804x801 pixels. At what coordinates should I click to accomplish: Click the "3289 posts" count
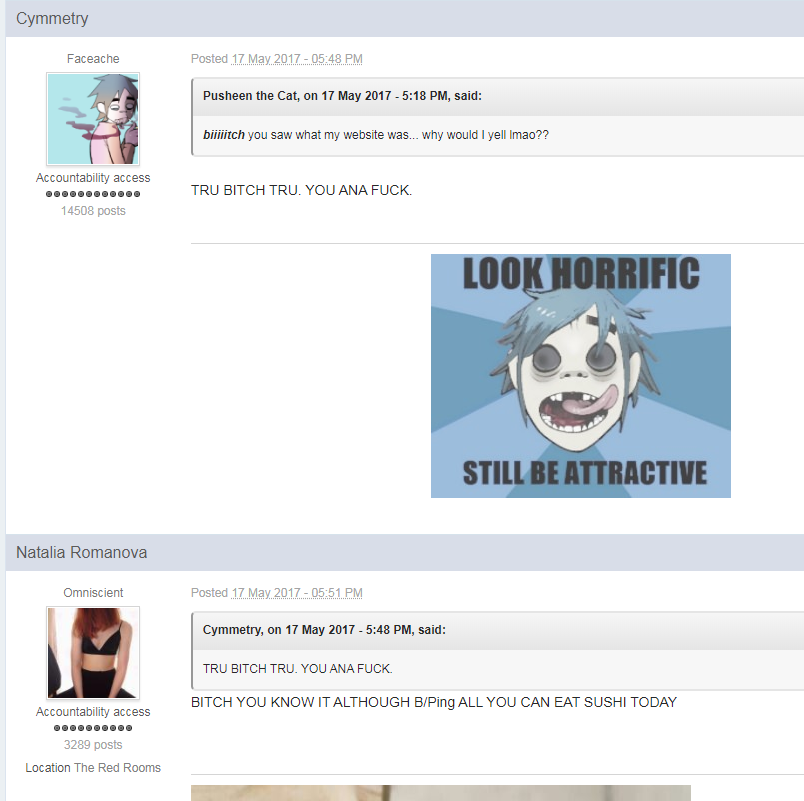point(93,745)
